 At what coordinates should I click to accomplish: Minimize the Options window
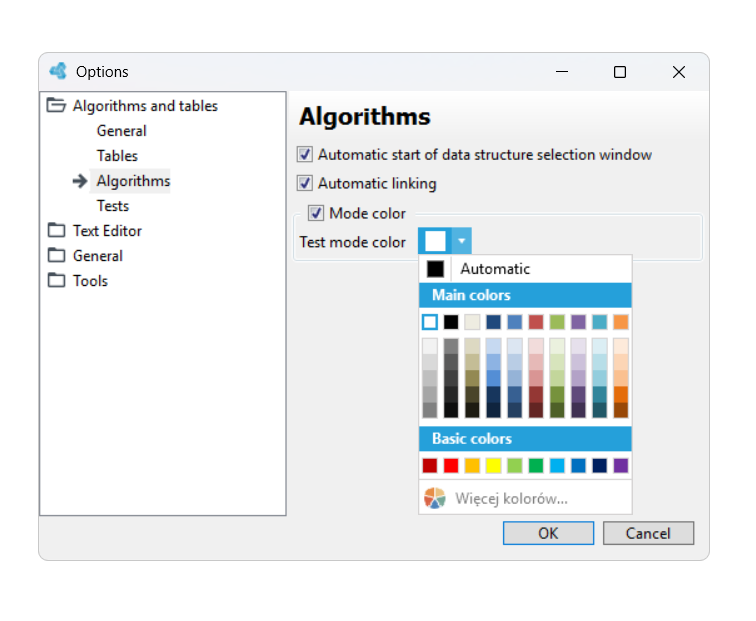pyautogui.click(x=562, y=72)
